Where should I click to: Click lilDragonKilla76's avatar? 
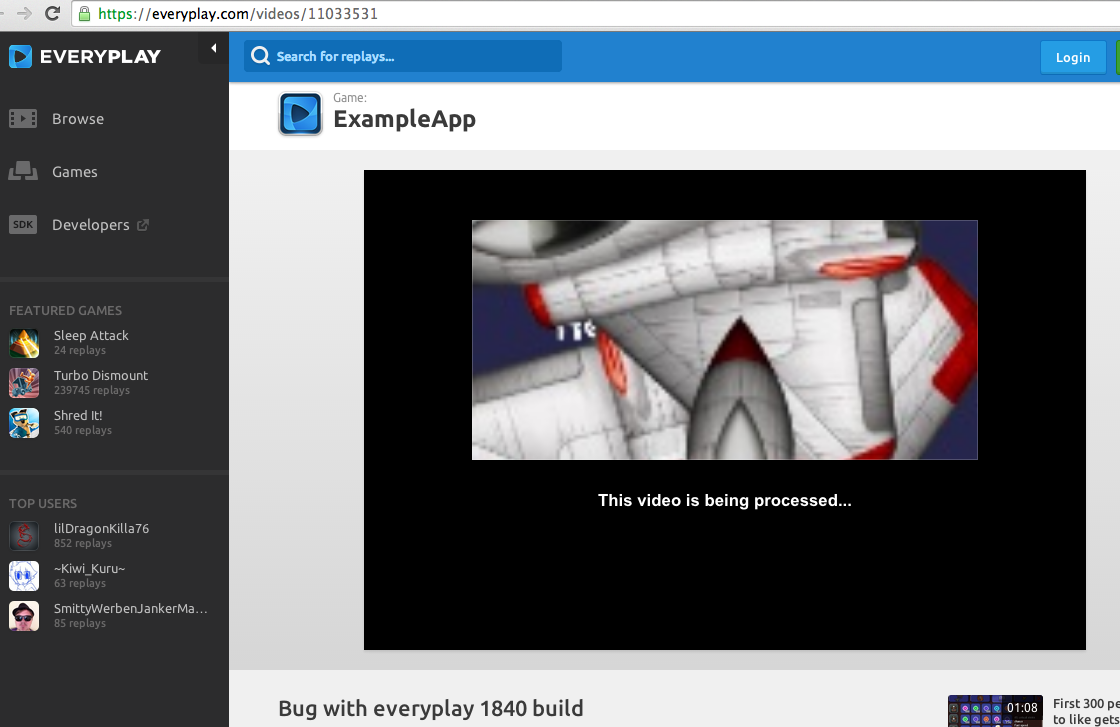click(24, 536)
